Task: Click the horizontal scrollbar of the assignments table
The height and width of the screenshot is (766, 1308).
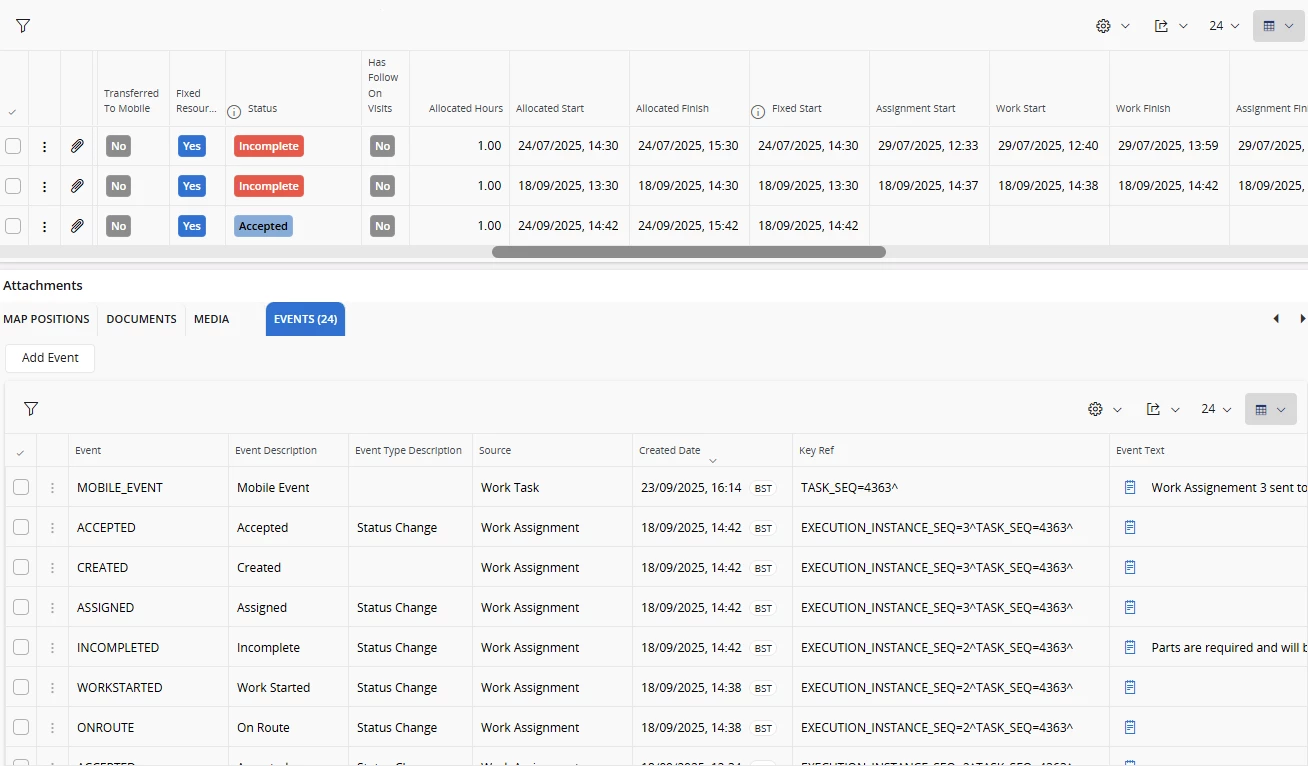Action: [x=688, y=252]
